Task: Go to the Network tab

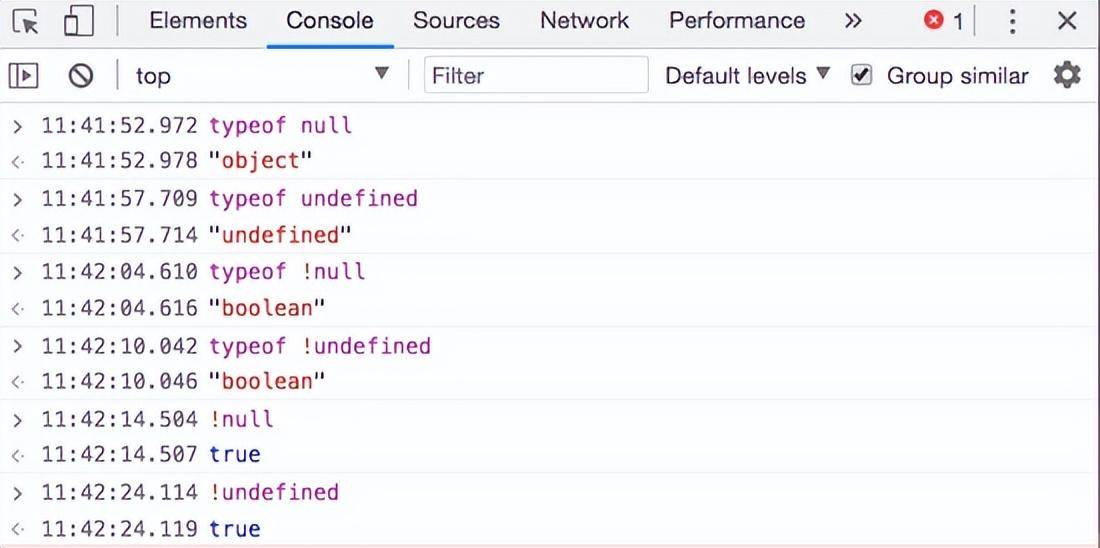Action: pos(585,21)
